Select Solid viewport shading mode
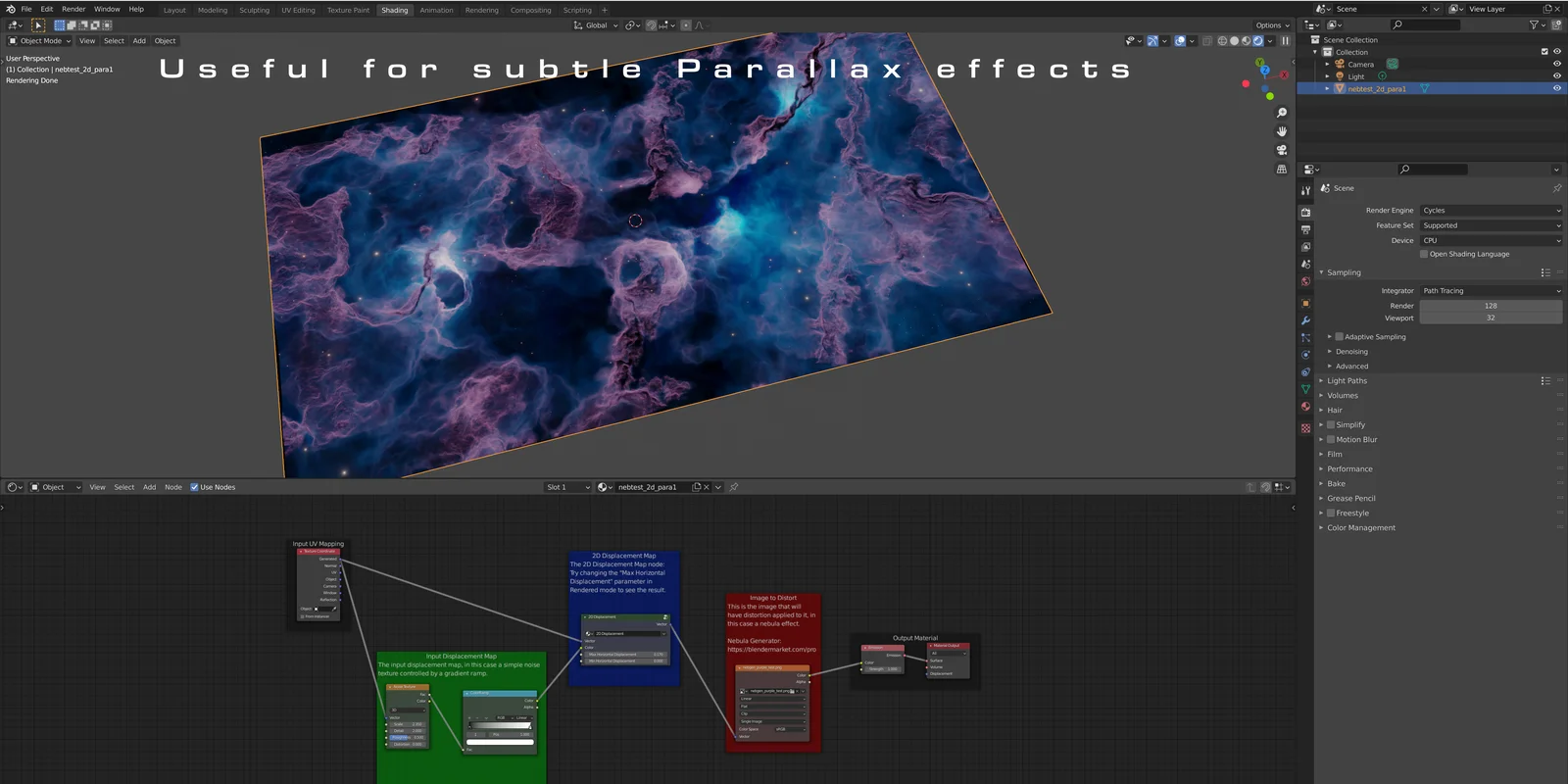Viewport: 1568px width, 784px height. tap(1234, 41)
